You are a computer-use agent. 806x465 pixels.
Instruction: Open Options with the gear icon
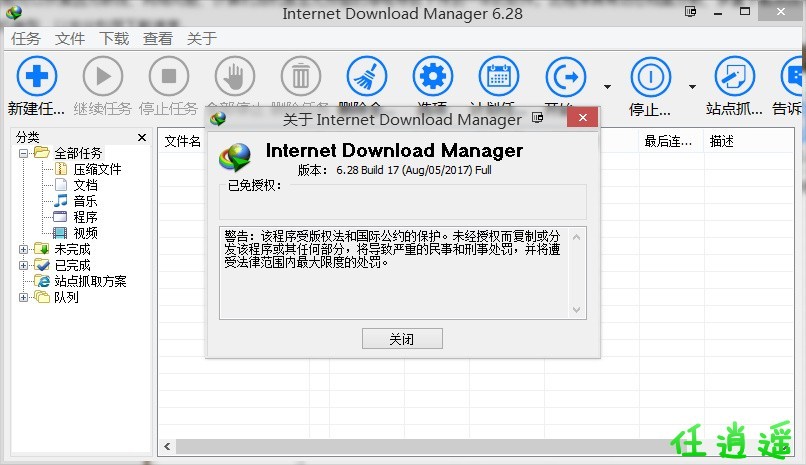(433, 76)
